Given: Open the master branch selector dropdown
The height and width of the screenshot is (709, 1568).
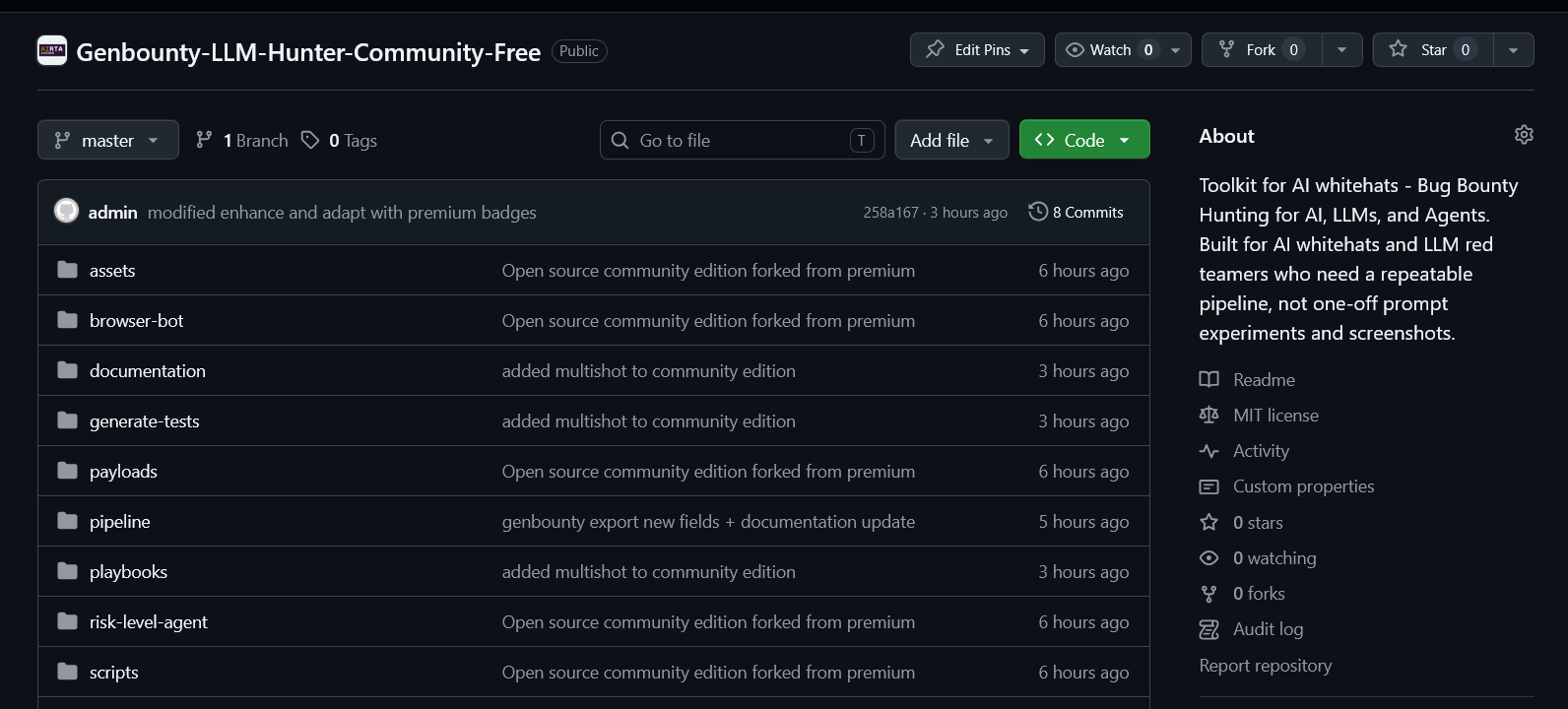Looking at the screenshot, I should click(x=108, y=140).
